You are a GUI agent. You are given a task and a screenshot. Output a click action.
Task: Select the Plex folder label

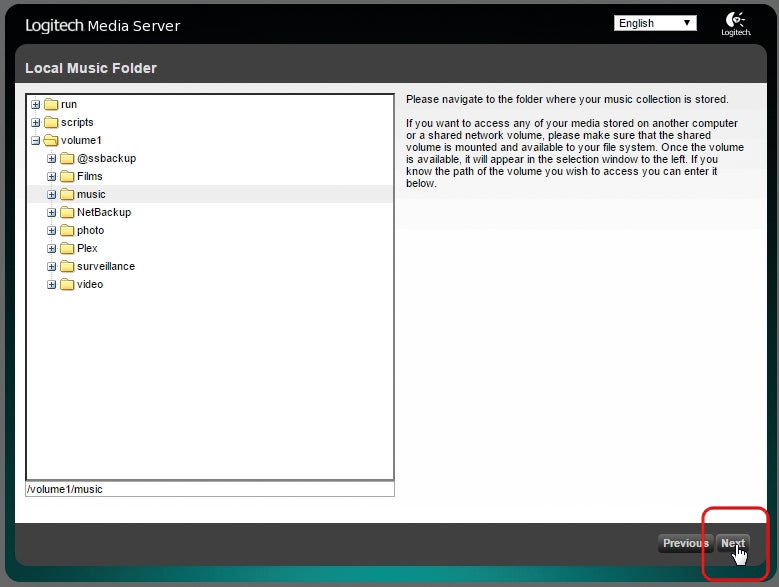tap(87, 248)
